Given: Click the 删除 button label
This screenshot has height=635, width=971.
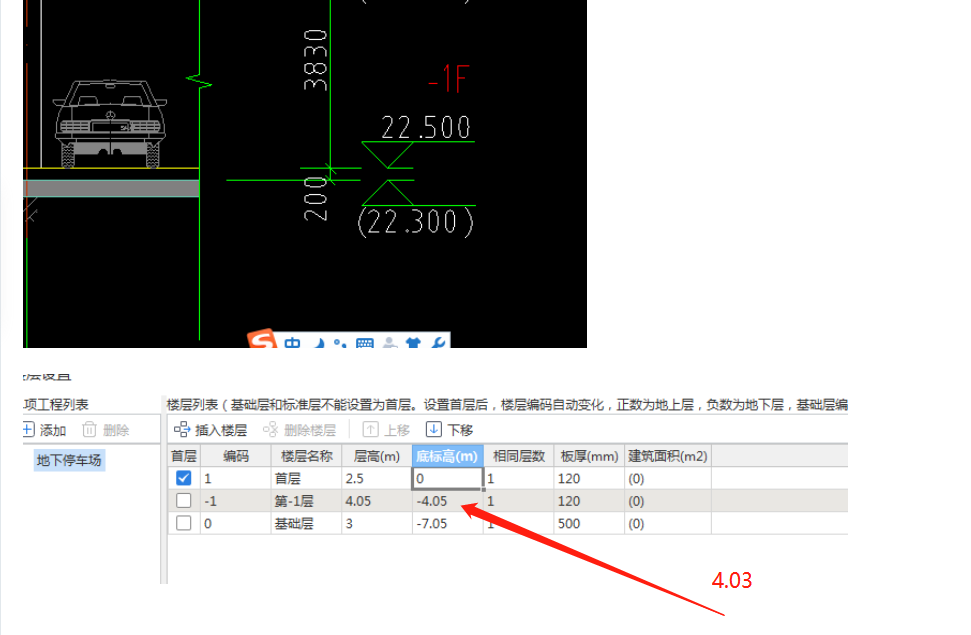Looking at the screenshot, I should pos(116,430).
